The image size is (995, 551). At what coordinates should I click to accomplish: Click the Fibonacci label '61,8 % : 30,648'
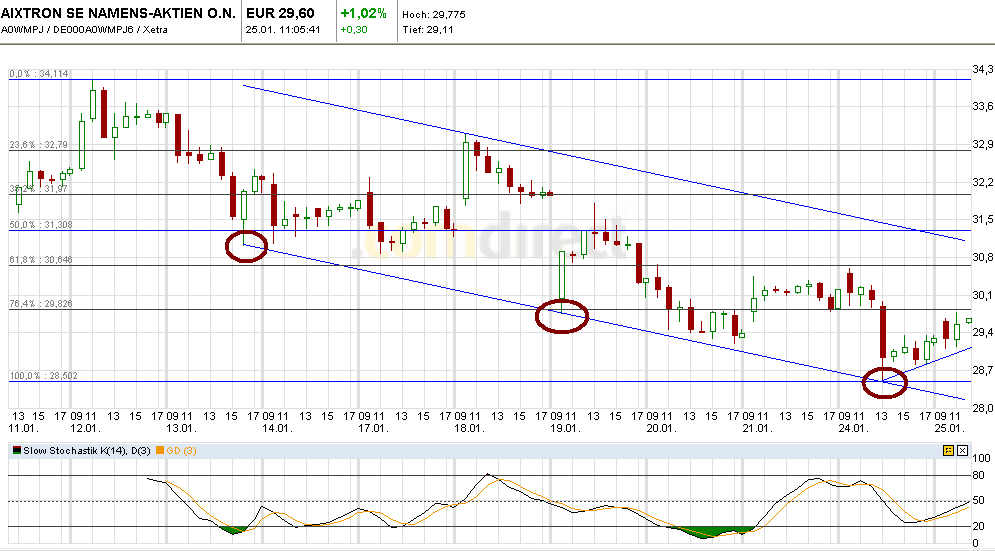click(41, 260)
